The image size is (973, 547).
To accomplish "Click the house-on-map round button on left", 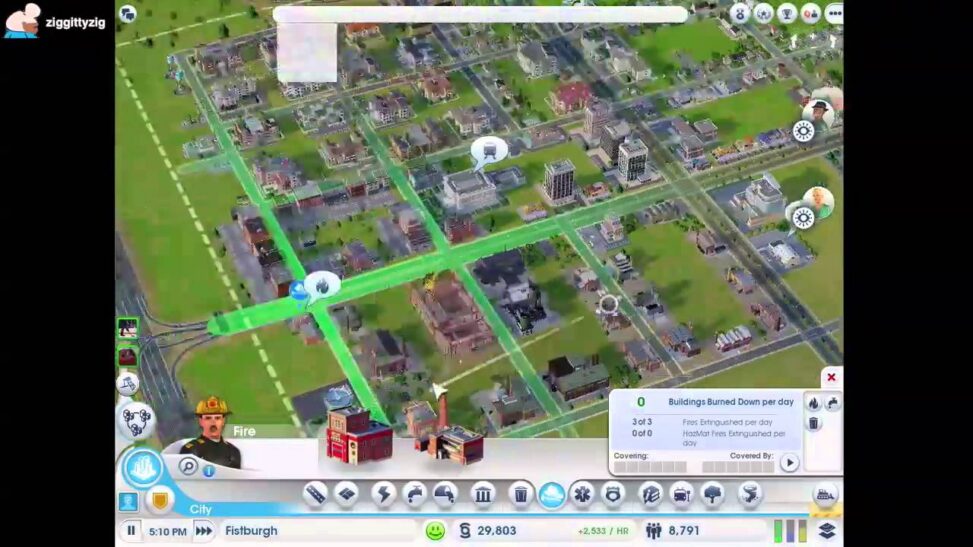I will [127, 385].
